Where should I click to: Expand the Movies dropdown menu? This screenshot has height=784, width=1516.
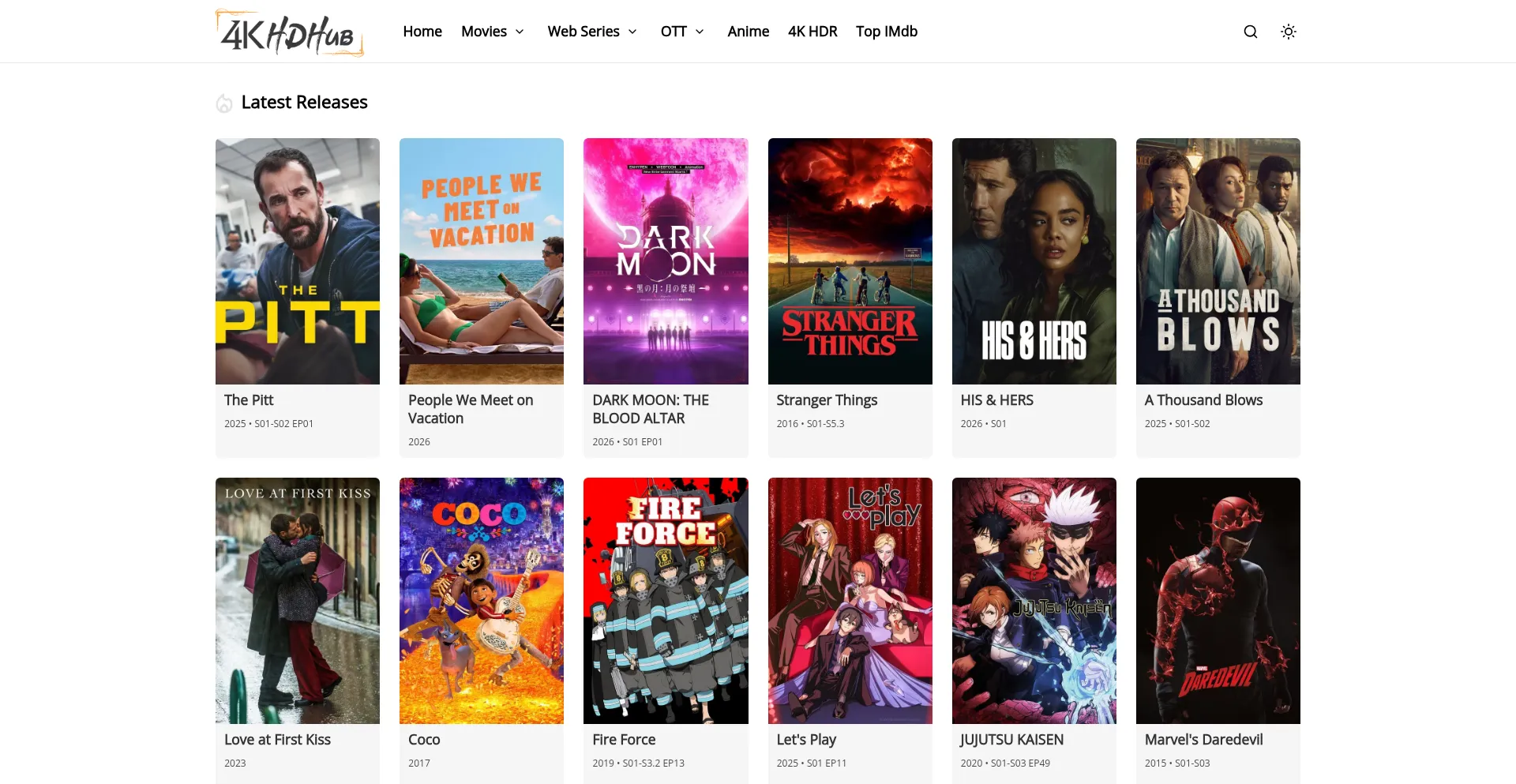click(493, 32)
